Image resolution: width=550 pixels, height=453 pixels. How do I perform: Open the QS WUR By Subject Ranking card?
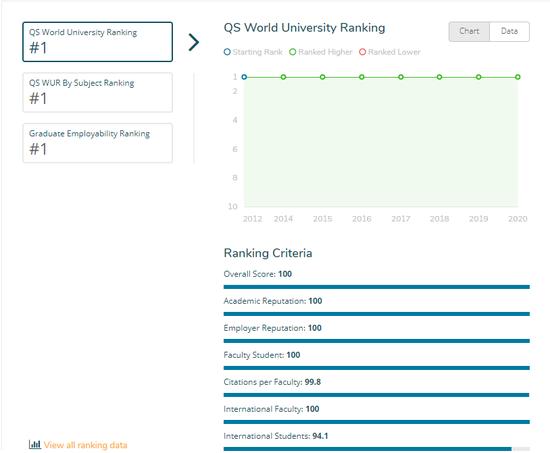98,92
